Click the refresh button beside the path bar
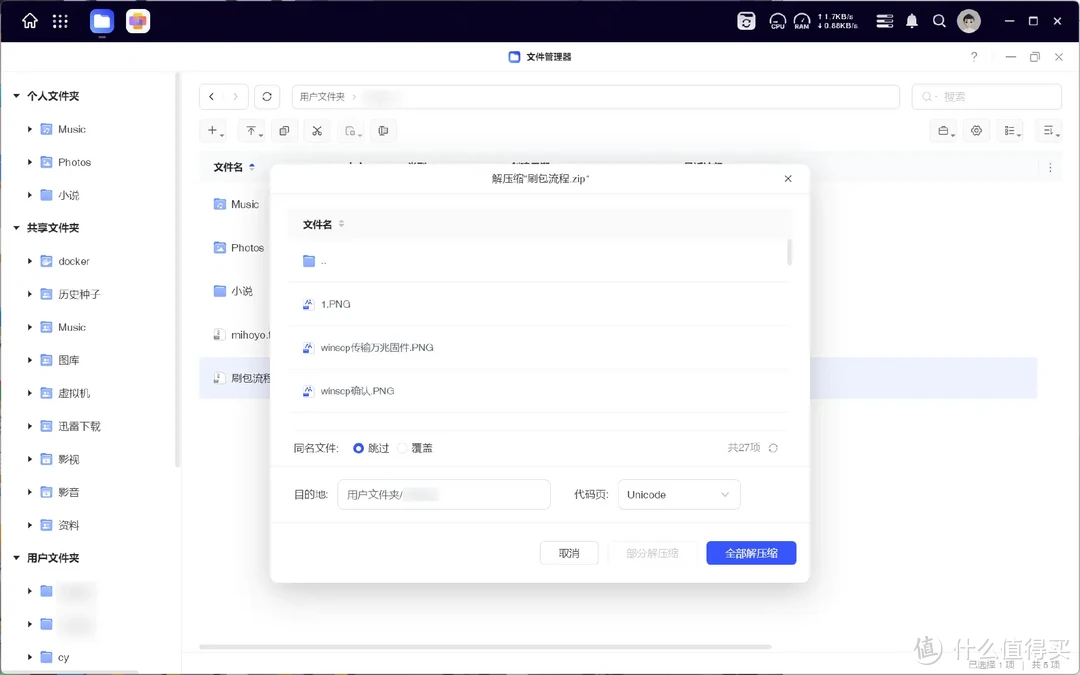1080x675 pixels. click(266, 97)
